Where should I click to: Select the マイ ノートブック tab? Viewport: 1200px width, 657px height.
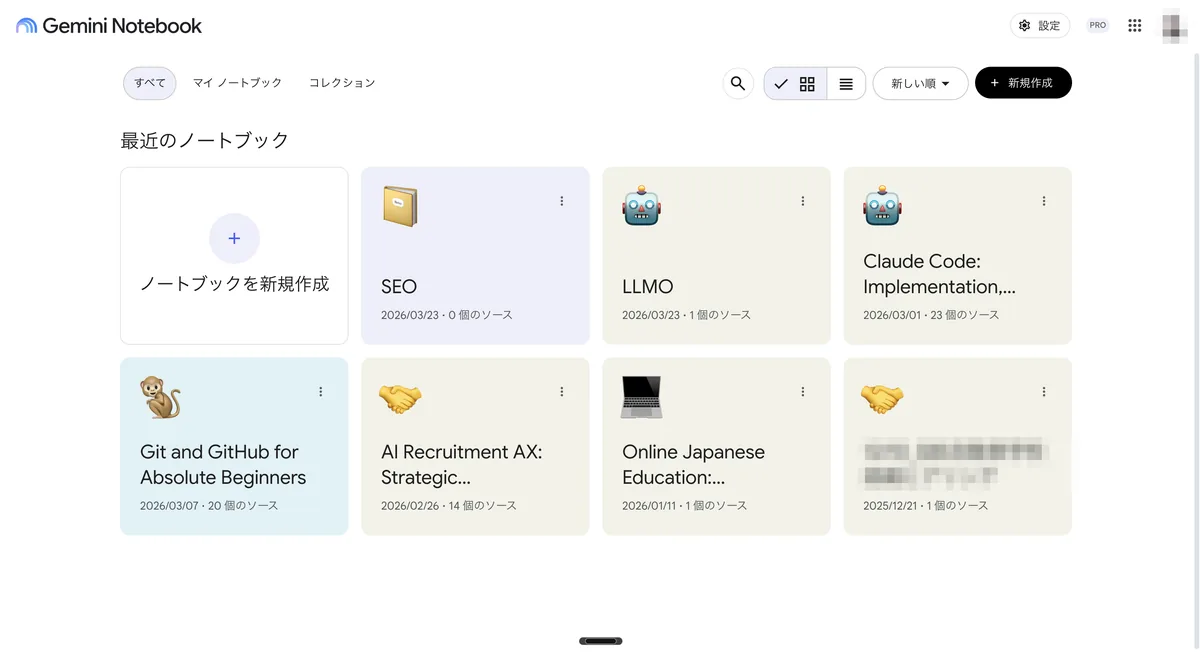237,83
